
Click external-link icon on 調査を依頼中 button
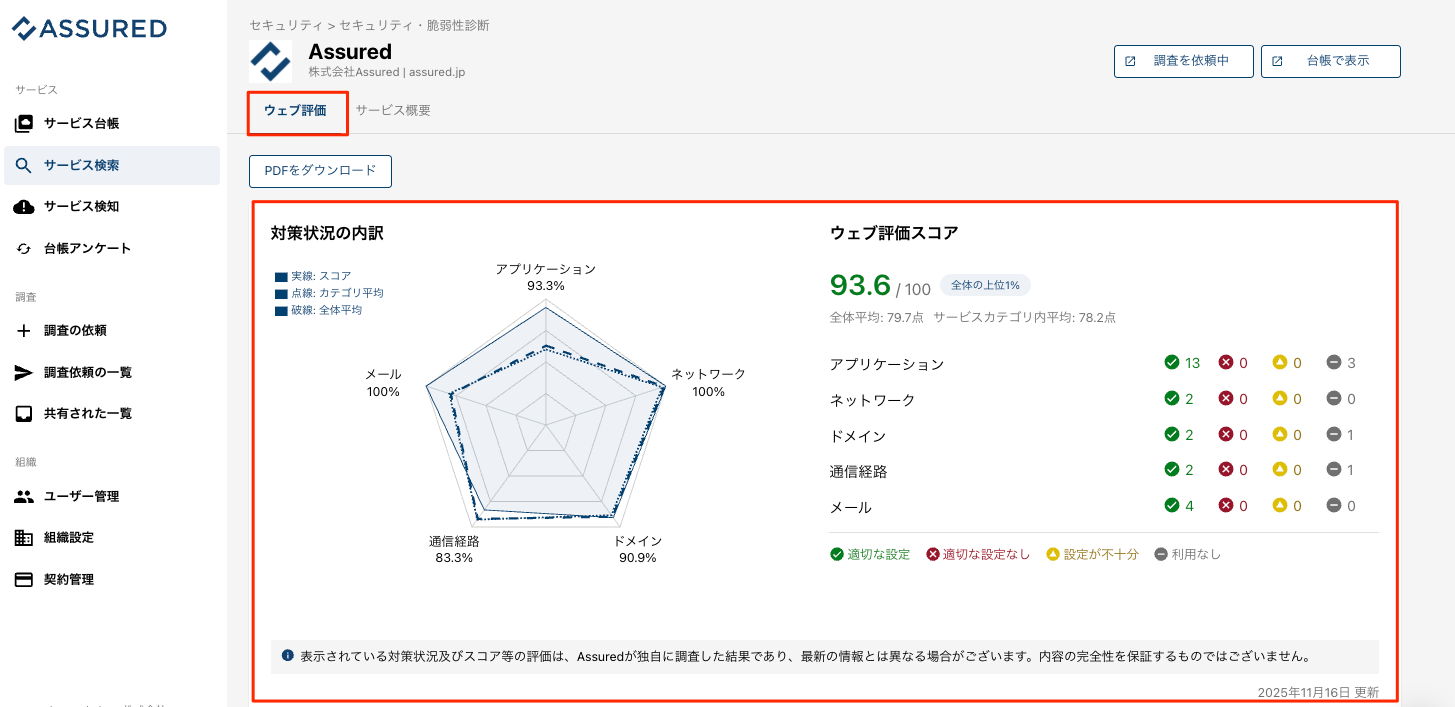pos(1131,61)
